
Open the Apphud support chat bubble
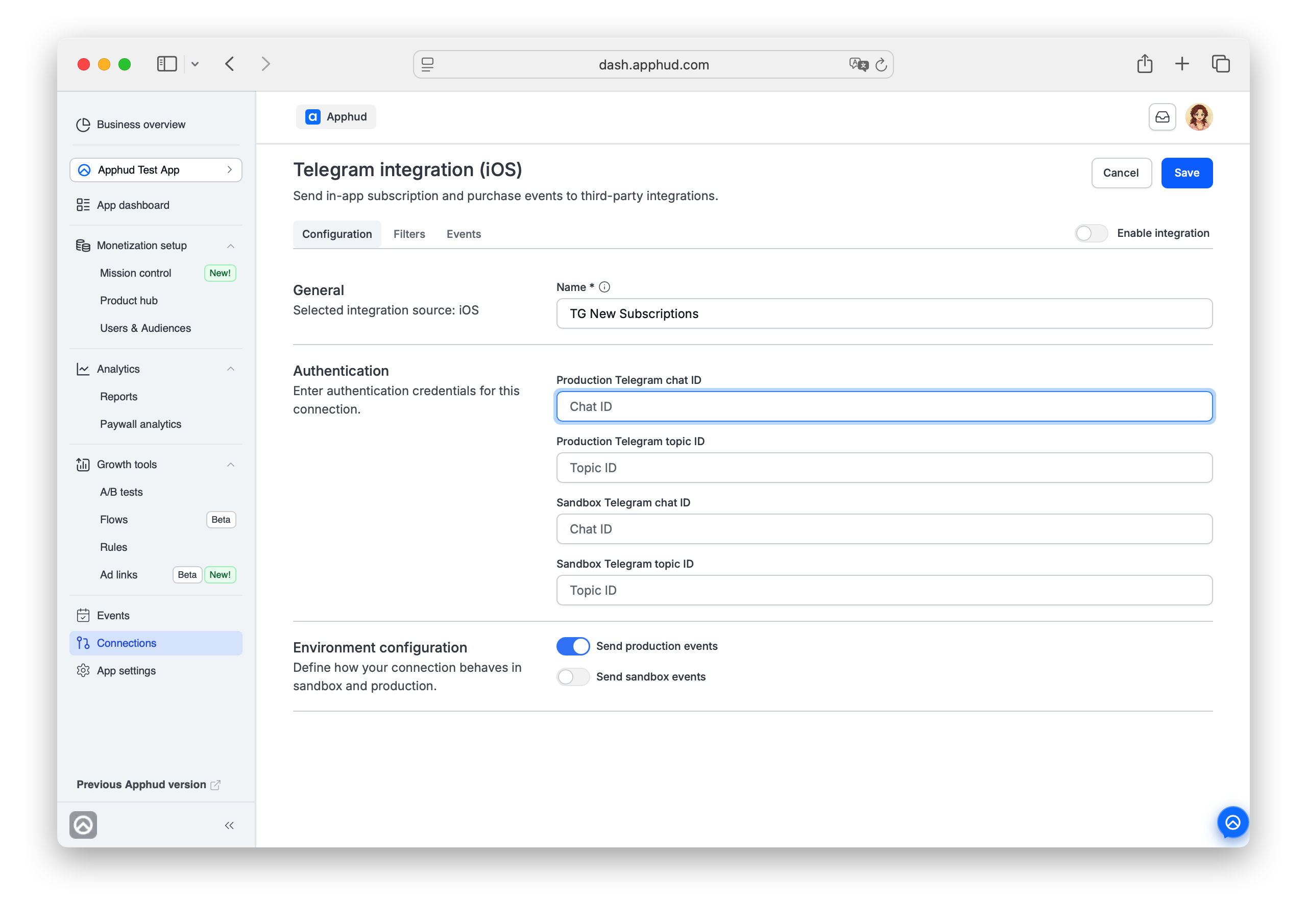1232,822
